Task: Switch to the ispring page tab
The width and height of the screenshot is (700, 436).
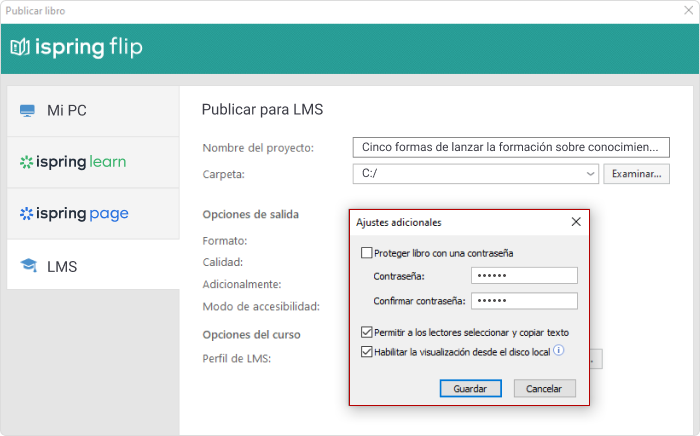Action: [x=93, y=214]
